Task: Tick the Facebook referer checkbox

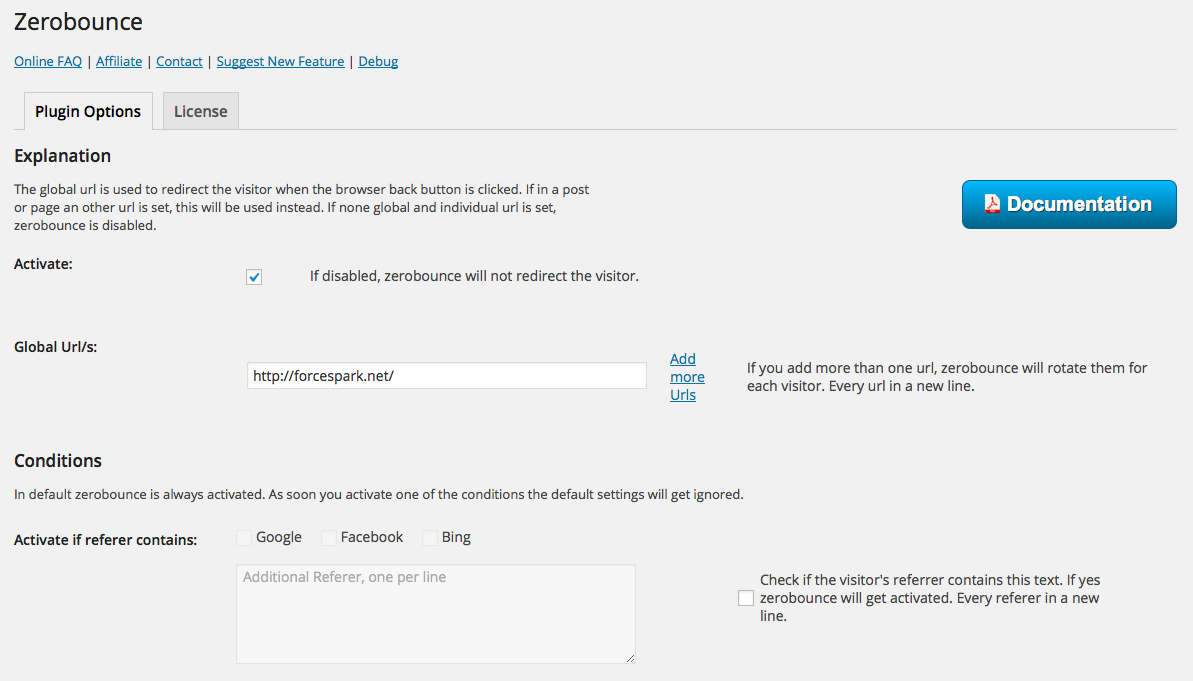Action: pyautogui.click(x=329, y=538)
